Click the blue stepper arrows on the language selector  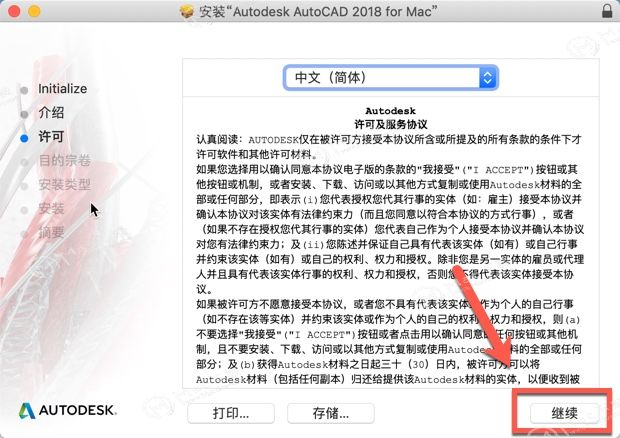(x=488, y=77)
